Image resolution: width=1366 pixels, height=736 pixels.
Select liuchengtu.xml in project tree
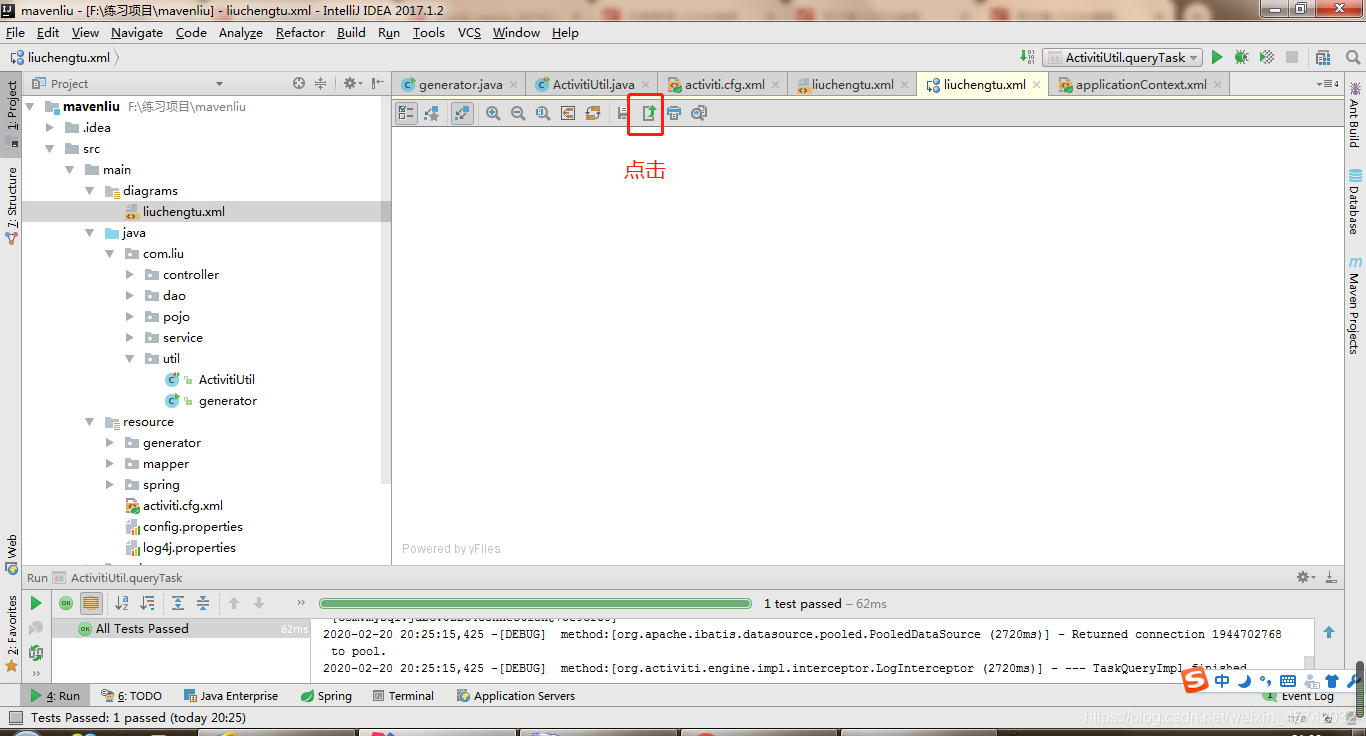pos(183,211)
